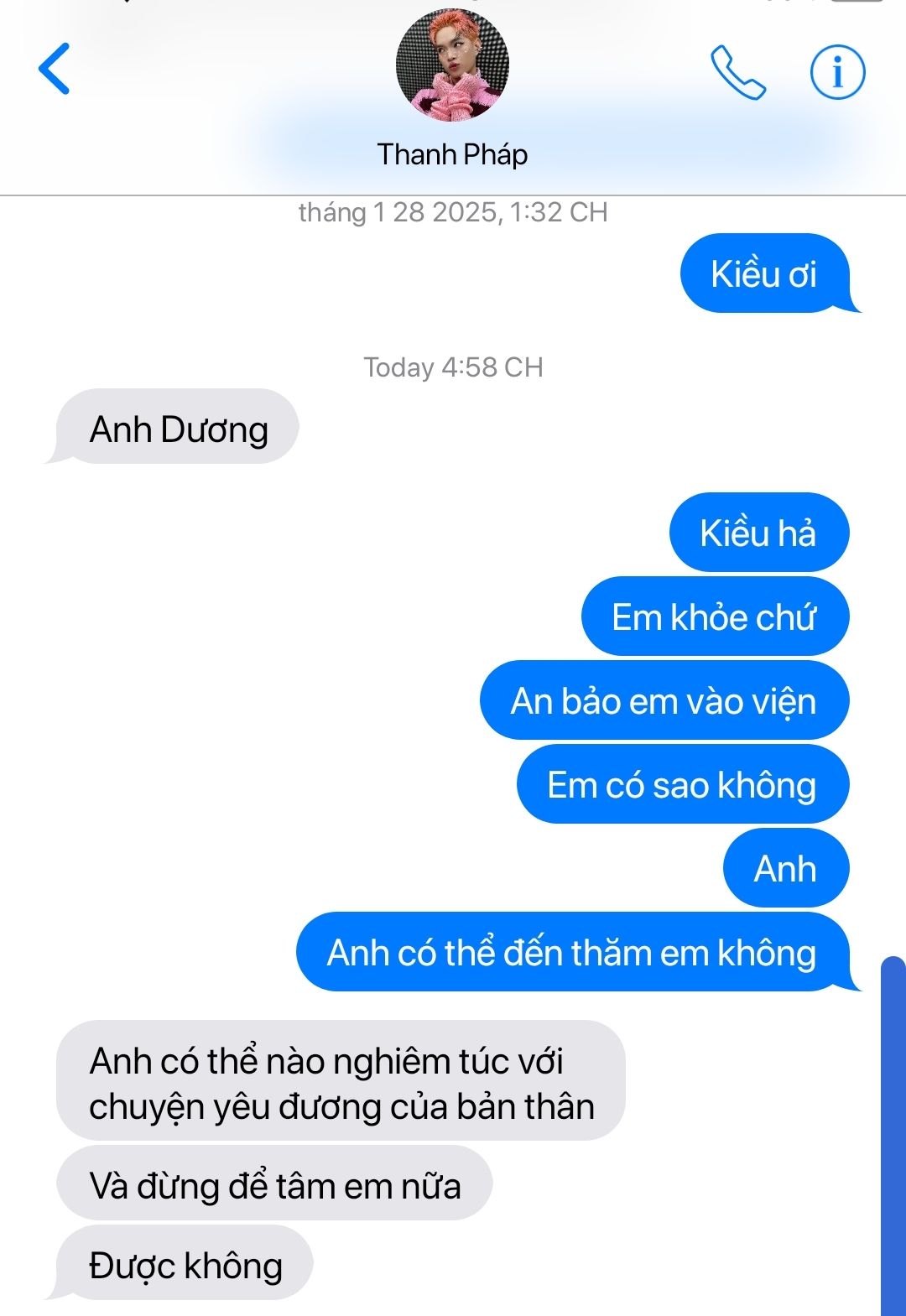Click the blue scroll indicator bar
906x1316 pixels.
[x=893, y=1136]
